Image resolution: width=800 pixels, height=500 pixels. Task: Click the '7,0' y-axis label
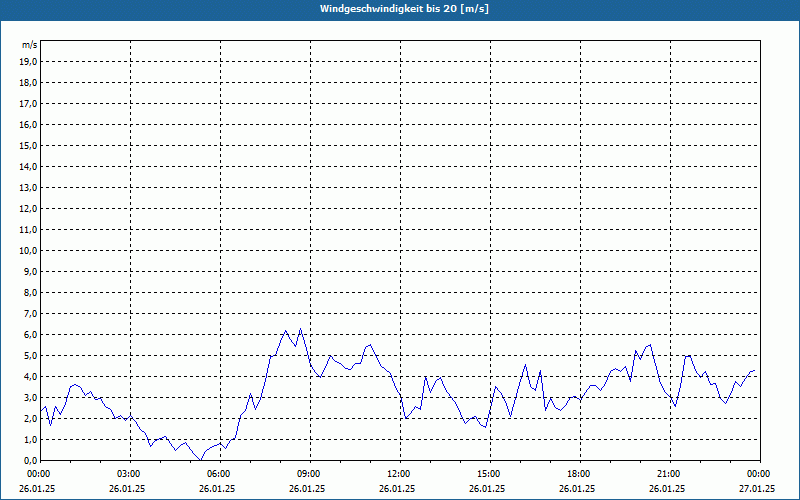click(x=30, y=313)
